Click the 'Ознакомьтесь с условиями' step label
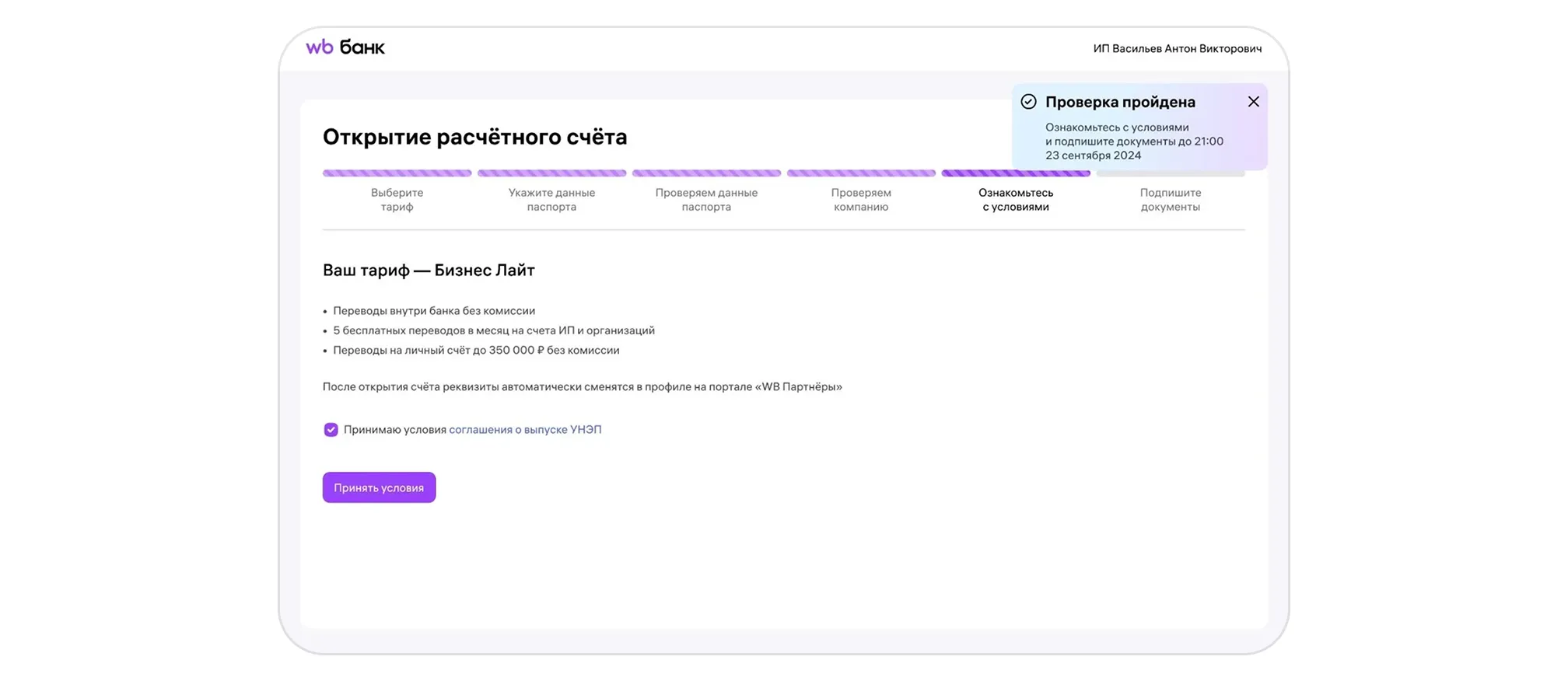This screenshot has width=1568, height=681. click(1015, 200)
